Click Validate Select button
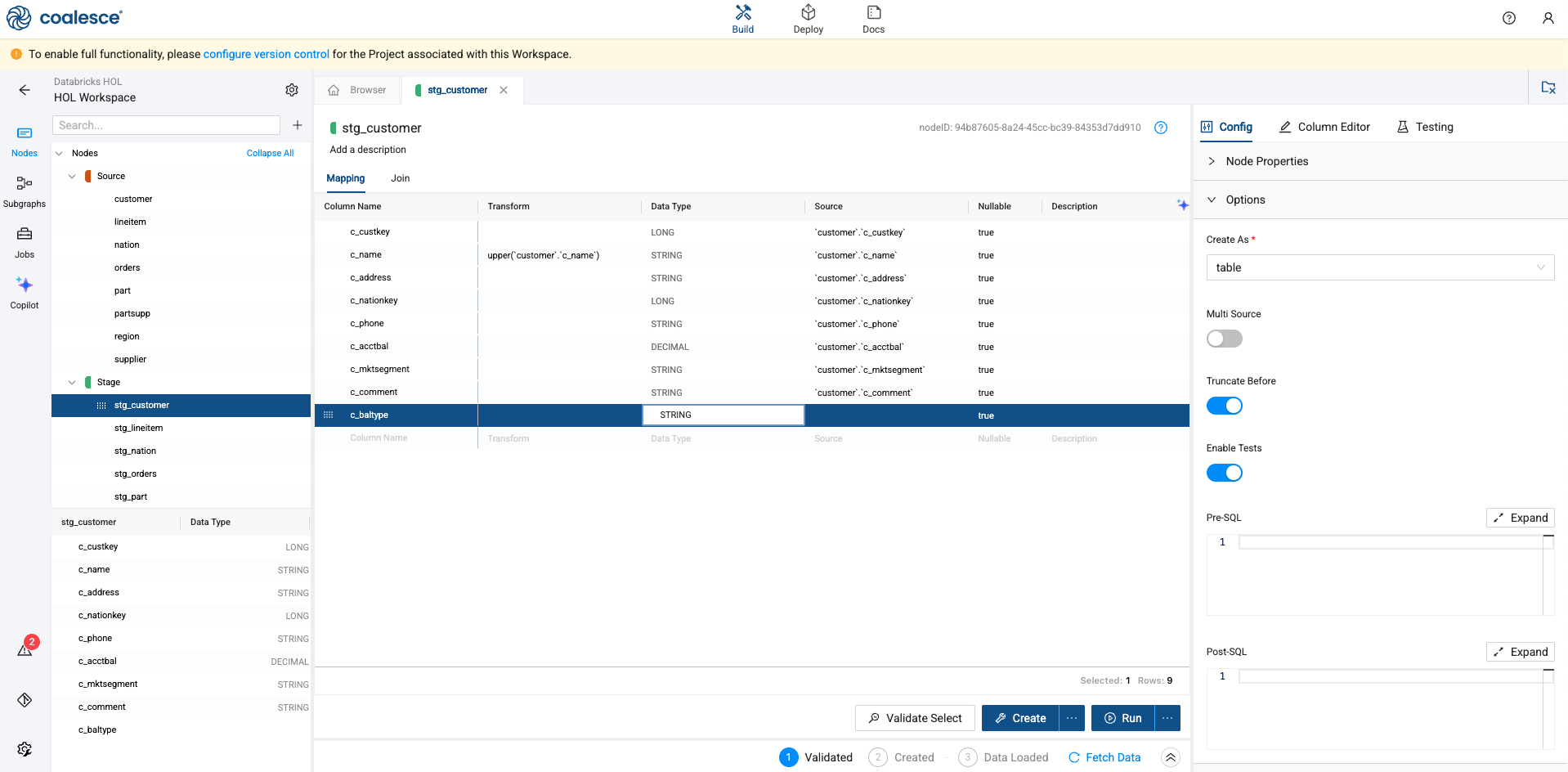This screenshot has width=1568, height=772. 915,718
